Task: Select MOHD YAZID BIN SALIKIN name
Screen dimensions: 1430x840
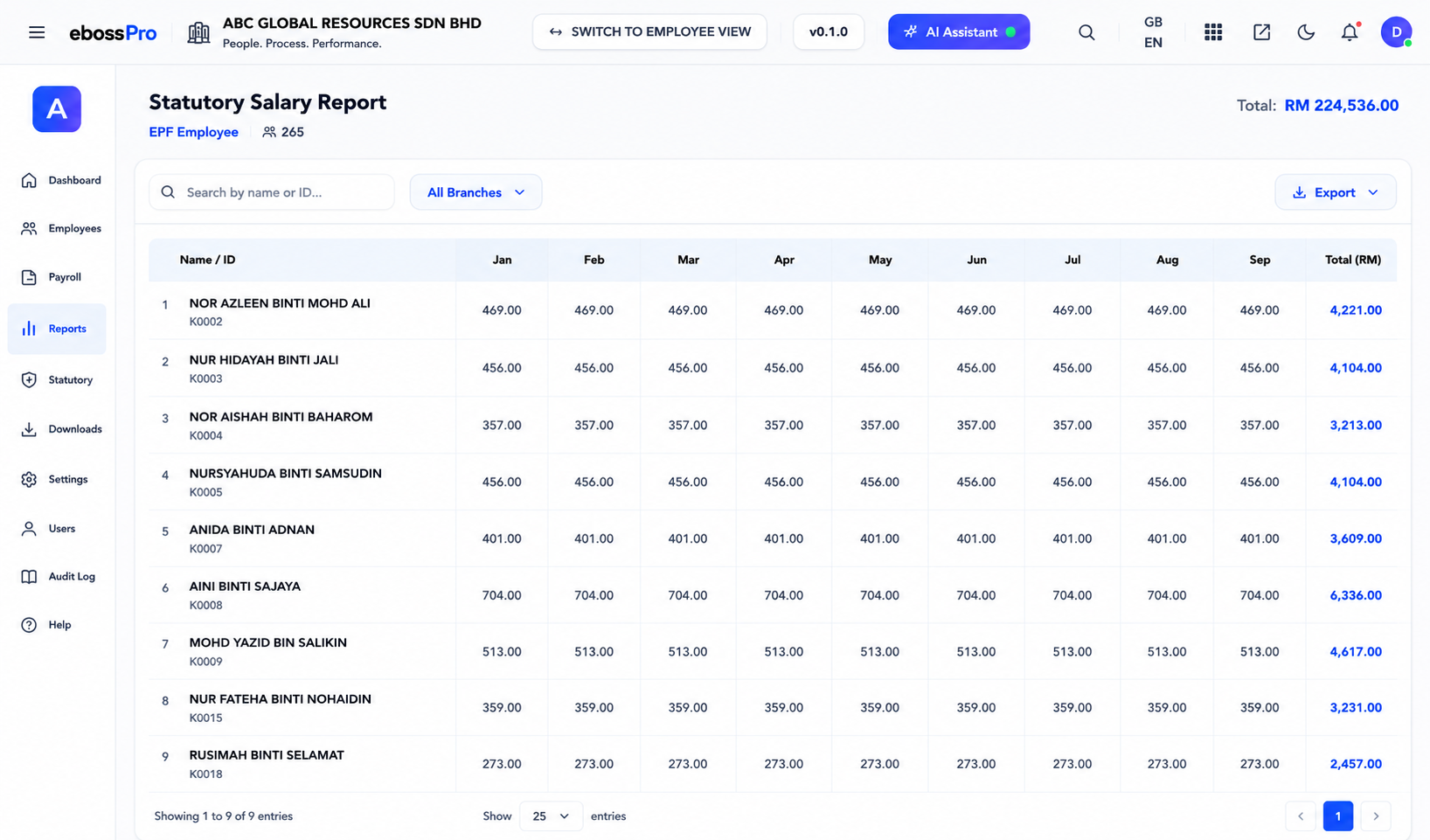Action: coord(267,642)
